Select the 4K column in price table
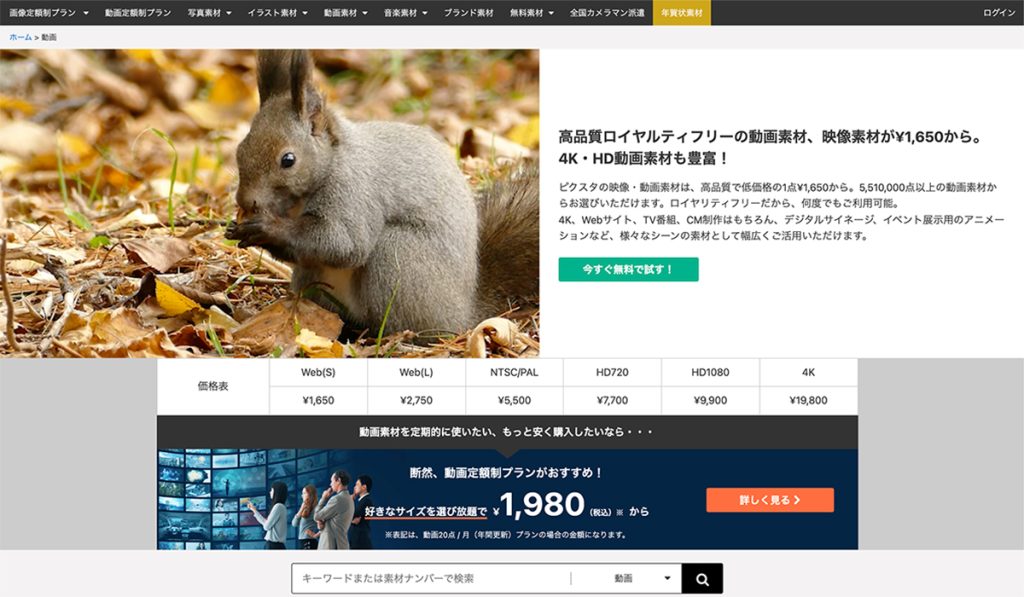The image size is (1024, 597). pyautogui.click(x=808, y=372)
